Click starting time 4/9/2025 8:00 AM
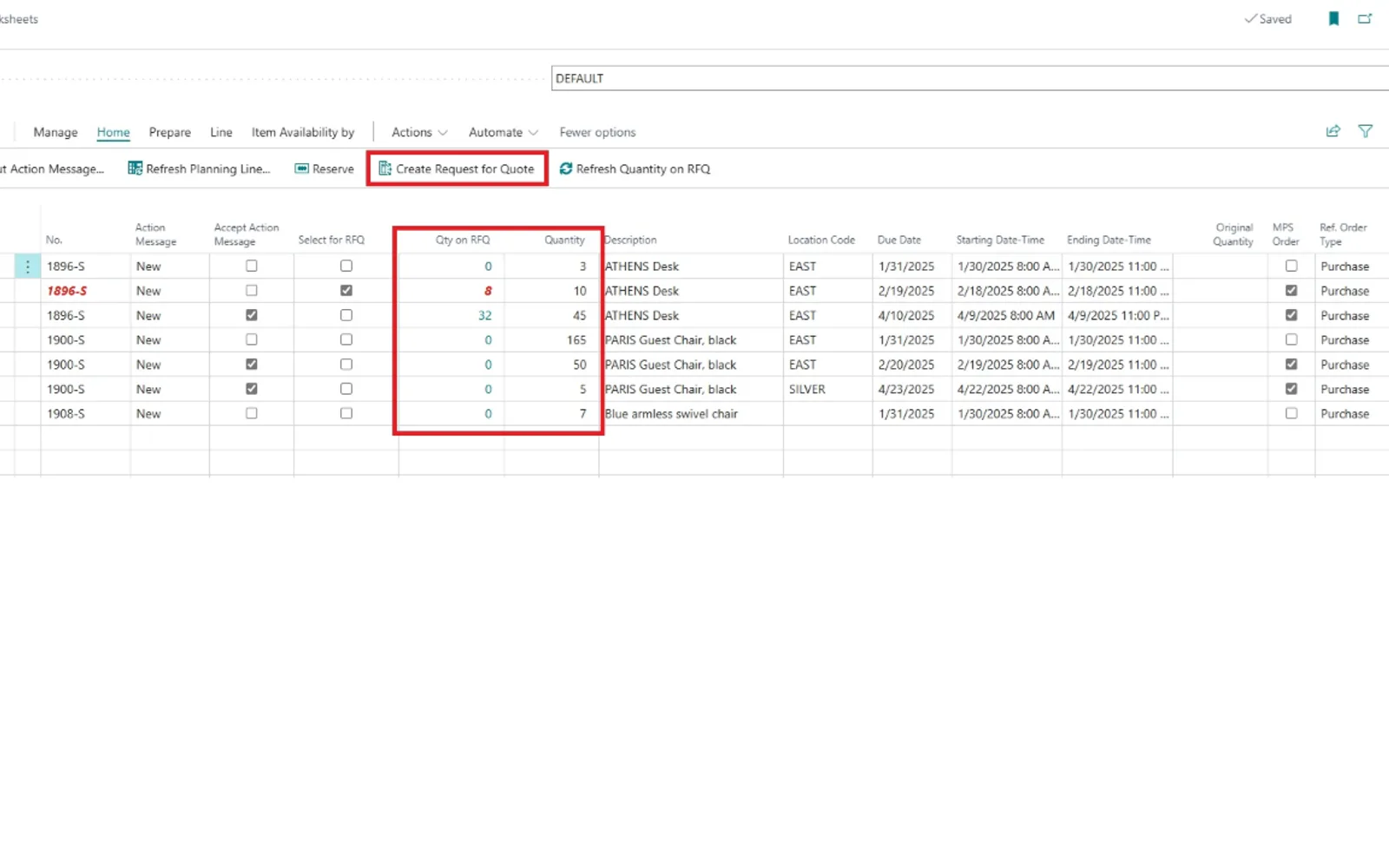This screenshot has width=1389, height=868. 1006,315
